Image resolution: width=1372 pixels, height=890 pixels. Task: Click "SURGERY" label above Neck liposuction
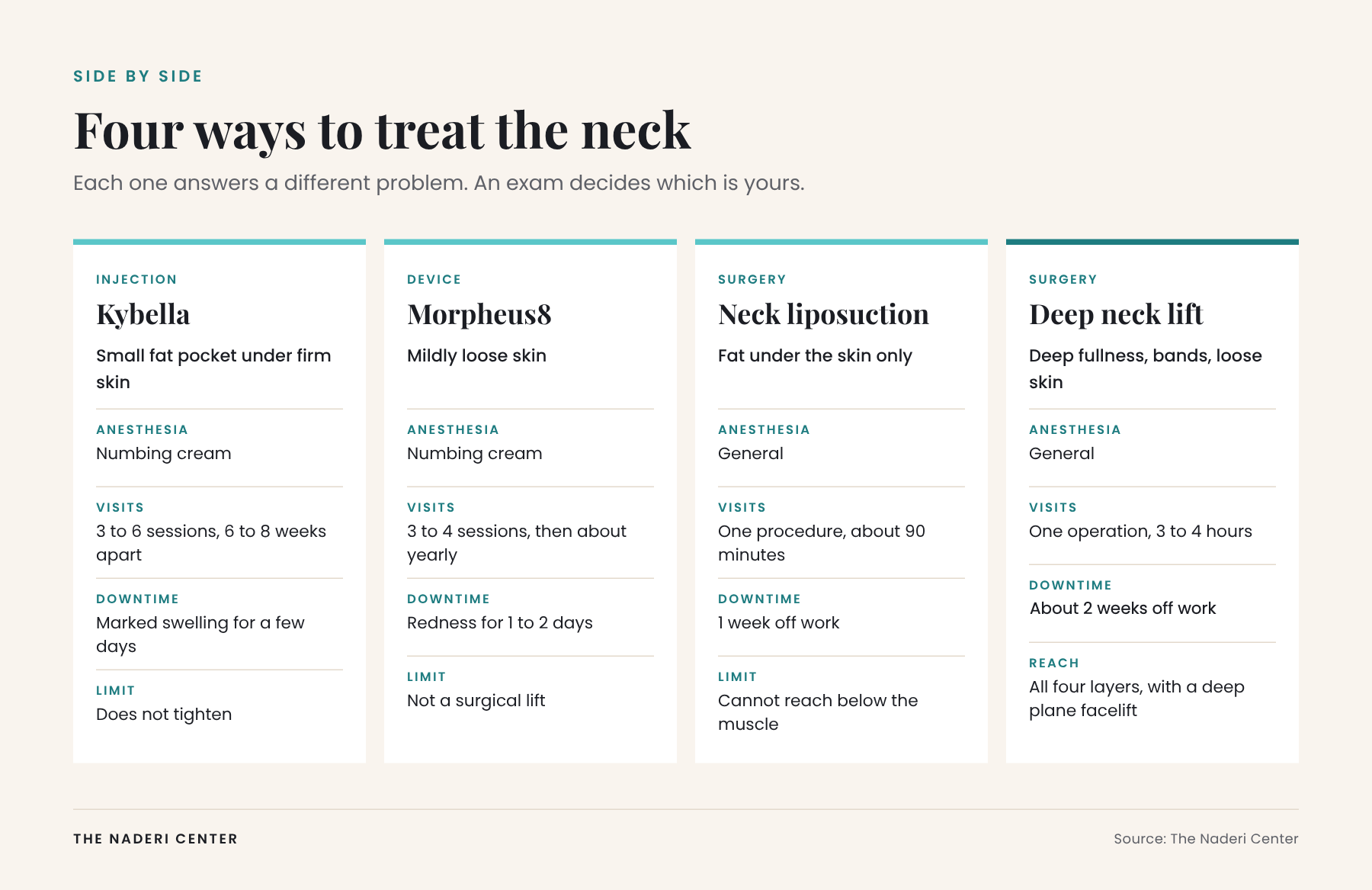pos(752,280)
